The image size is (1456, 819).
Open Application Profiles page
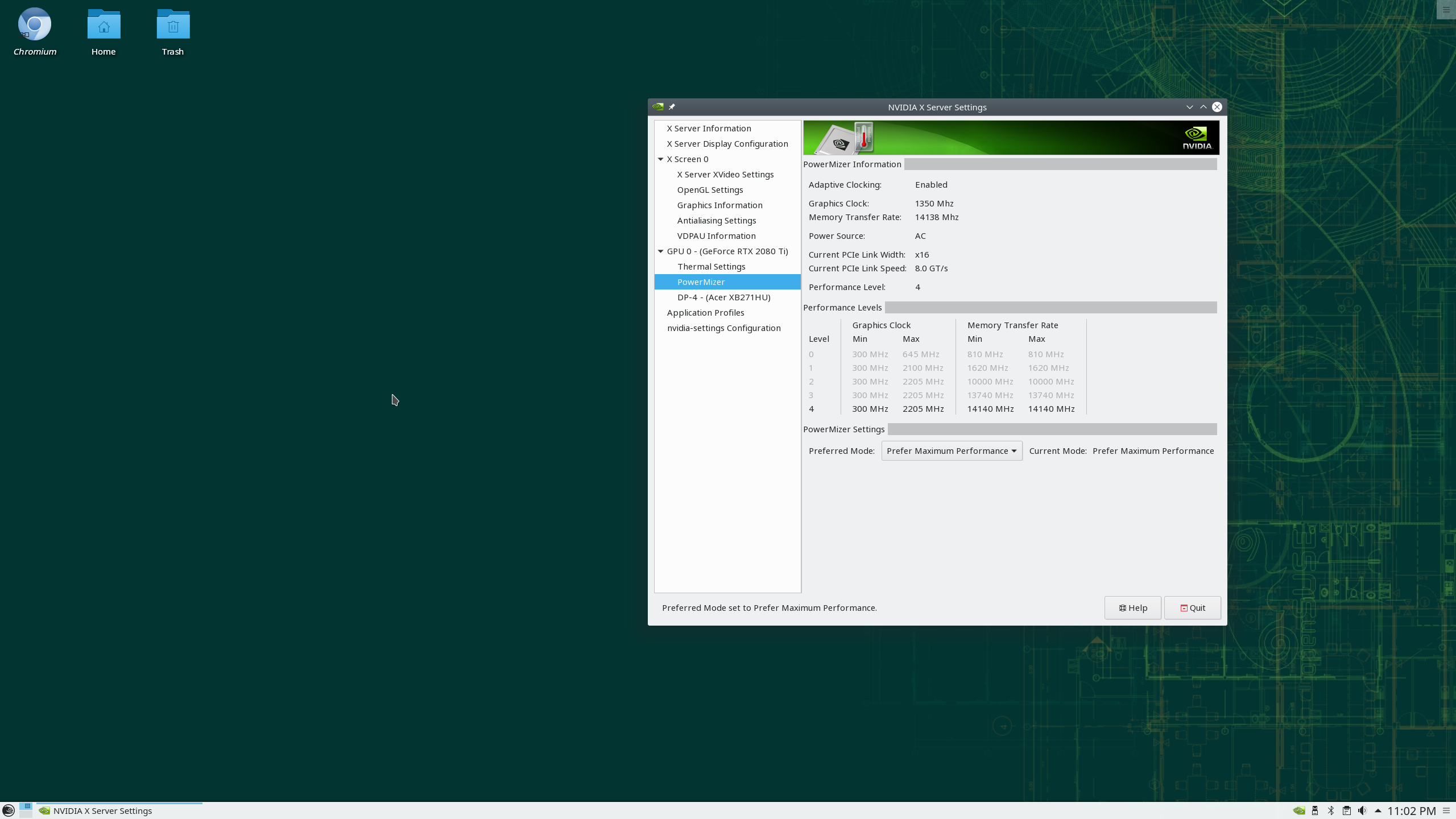tap(705, 313)
